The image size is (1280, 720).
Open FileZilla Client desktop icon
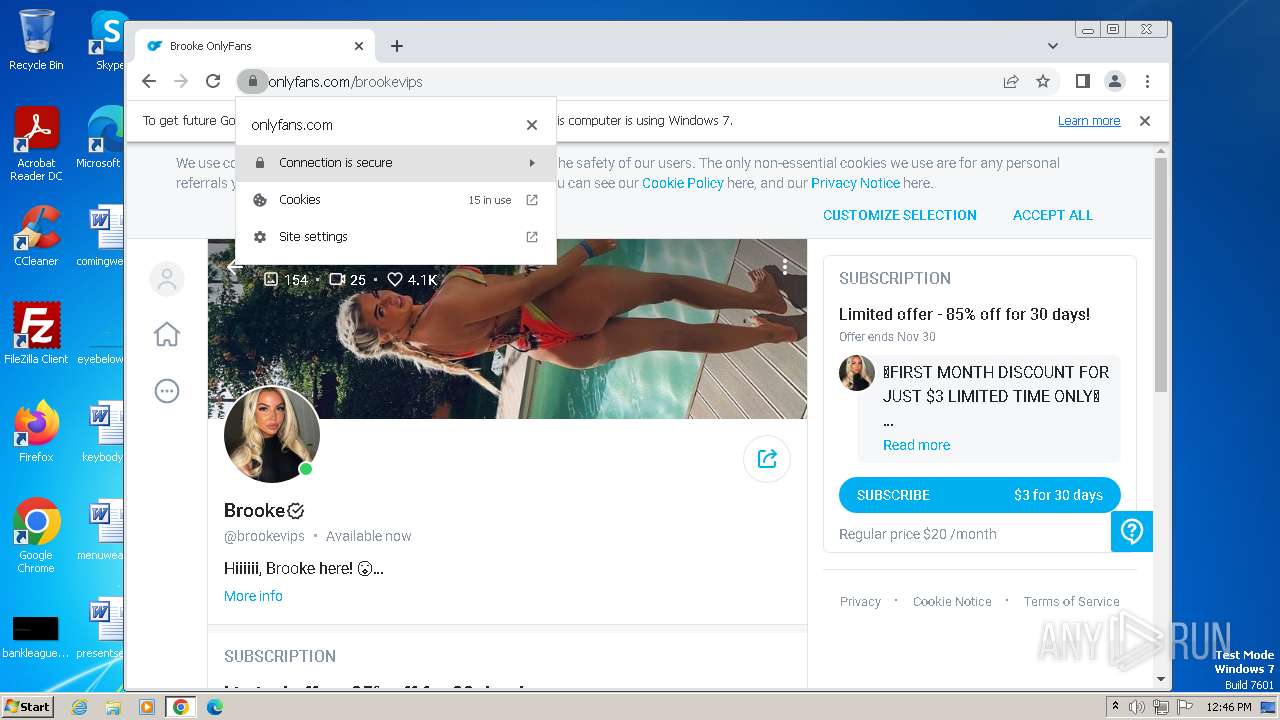(x=36, y=334)
